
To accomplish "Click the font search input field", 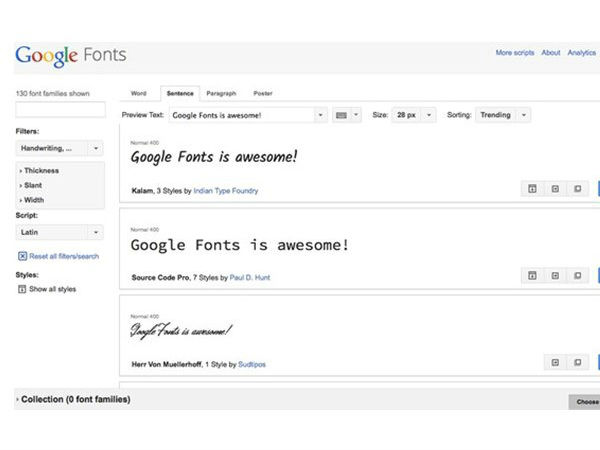I will [60, 110].
